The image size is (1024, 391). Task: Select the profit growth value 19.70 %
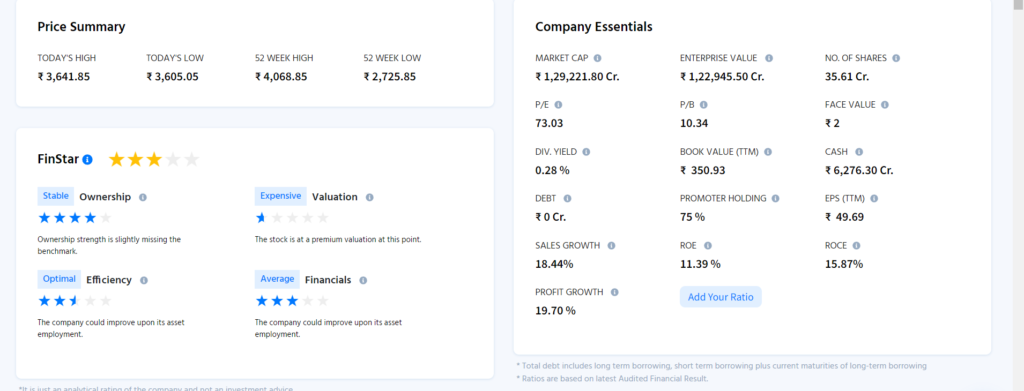coord(555,311)
